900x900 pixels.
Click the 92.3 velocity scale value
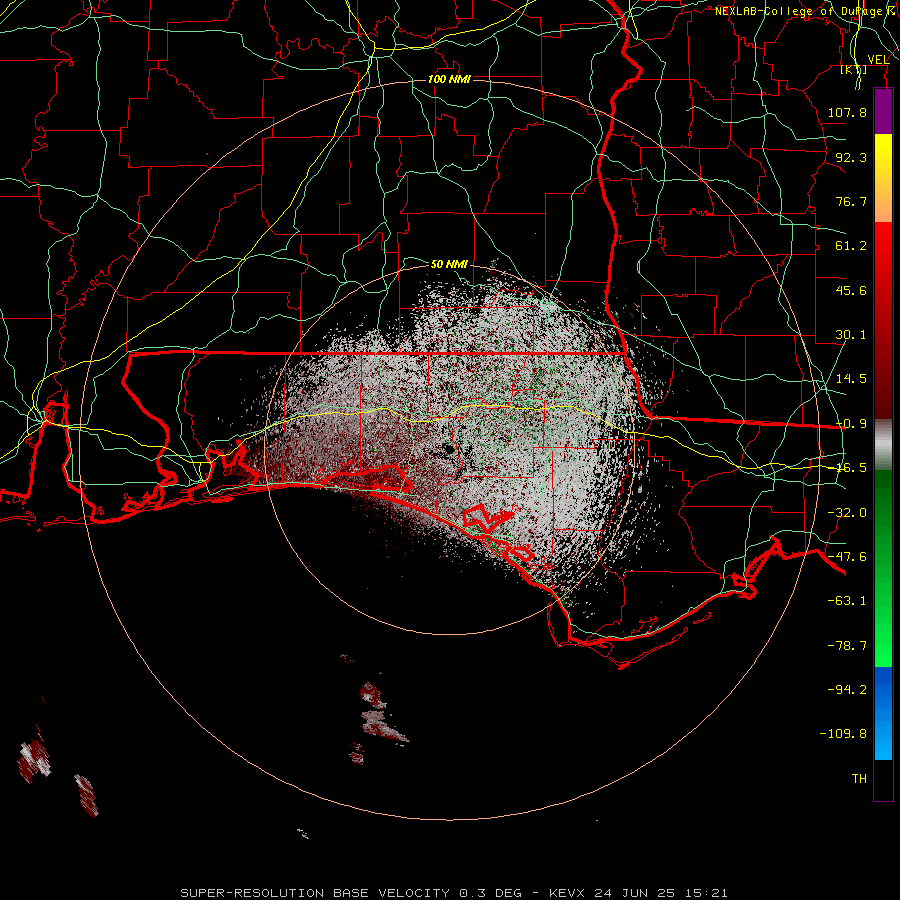[x=851, y=157]
